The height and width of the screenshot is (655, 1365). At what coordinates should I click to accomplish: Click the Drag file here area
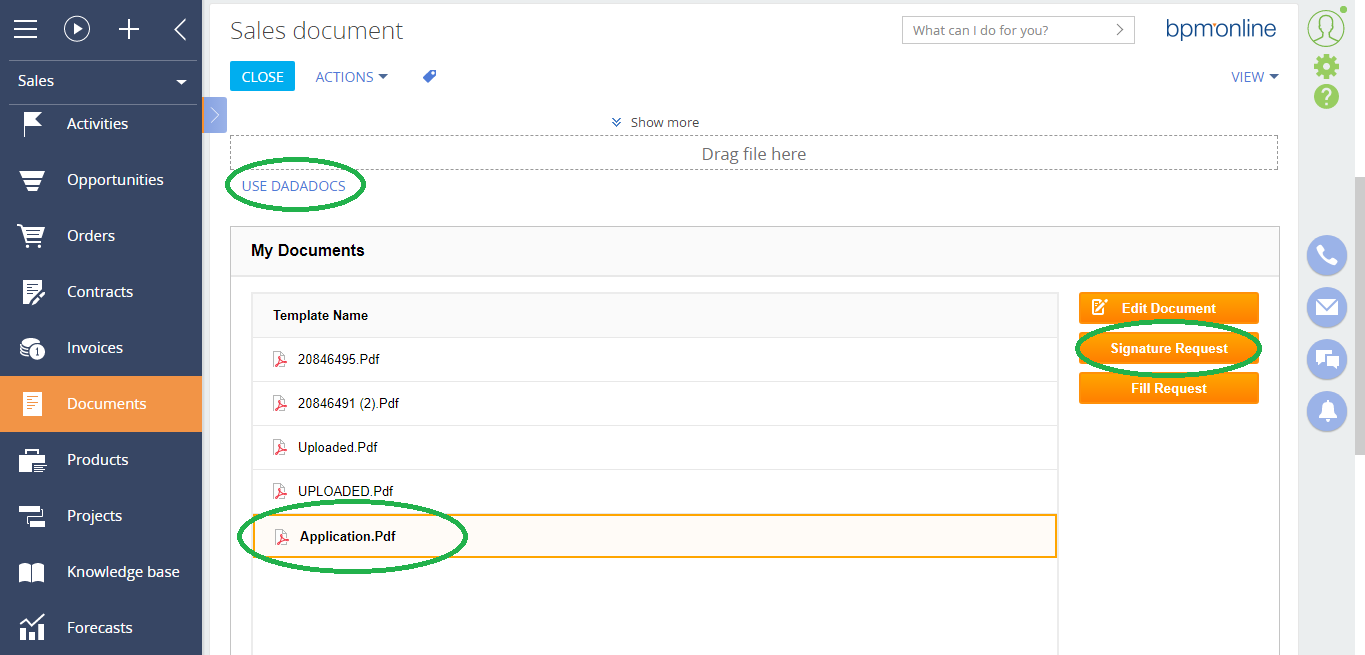(754, 153)
